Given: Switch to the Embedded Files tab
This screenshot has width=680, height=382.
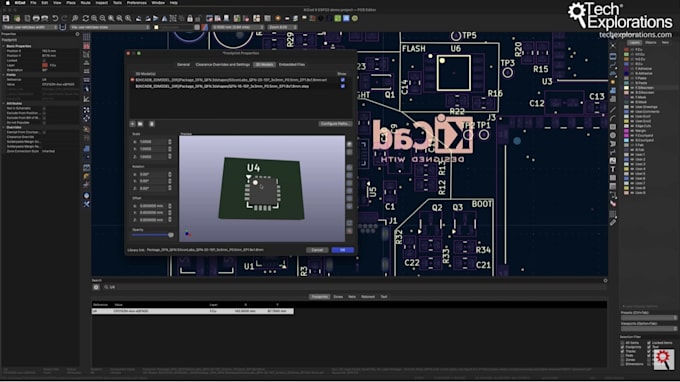Looking at the screenshot, I should point(292,65).
